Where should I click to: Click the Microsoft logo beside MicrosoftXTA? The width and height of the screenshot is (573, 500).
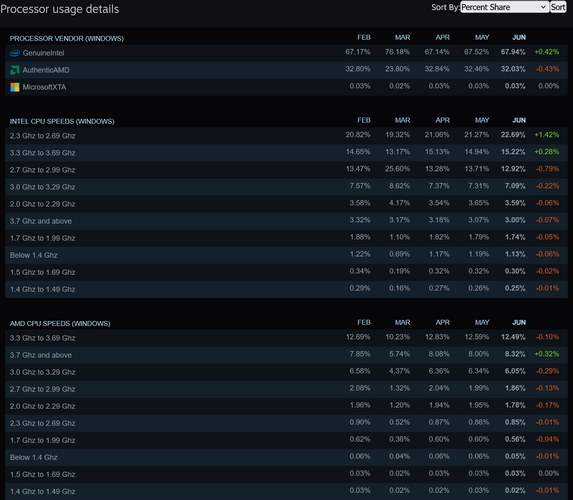[15, 87]
